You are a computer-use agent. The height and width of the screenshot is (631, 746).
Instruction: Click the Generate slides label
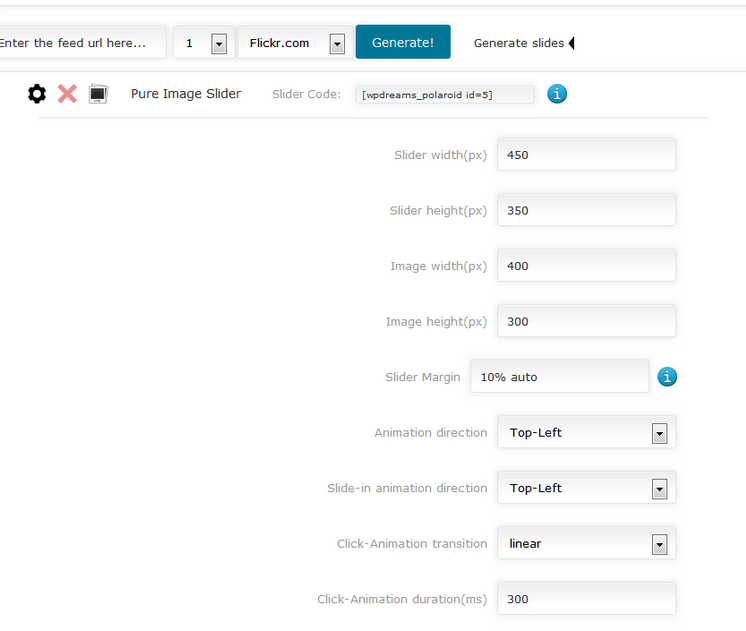[519, 43]
